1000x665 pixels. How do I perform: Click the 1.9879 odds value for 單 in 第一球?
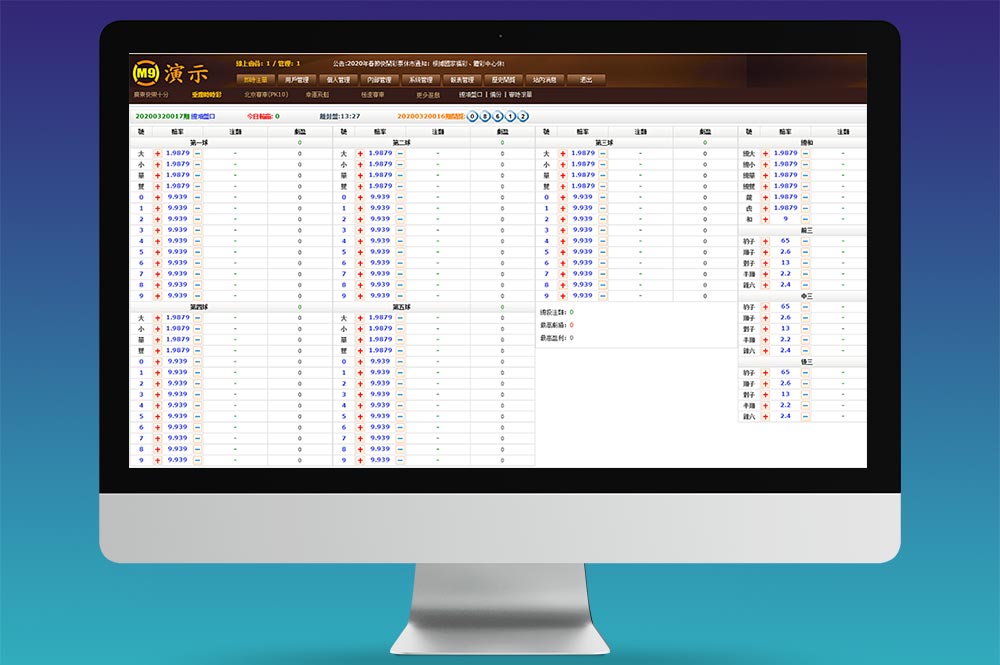pyautogui.click(x=178, y=175)
